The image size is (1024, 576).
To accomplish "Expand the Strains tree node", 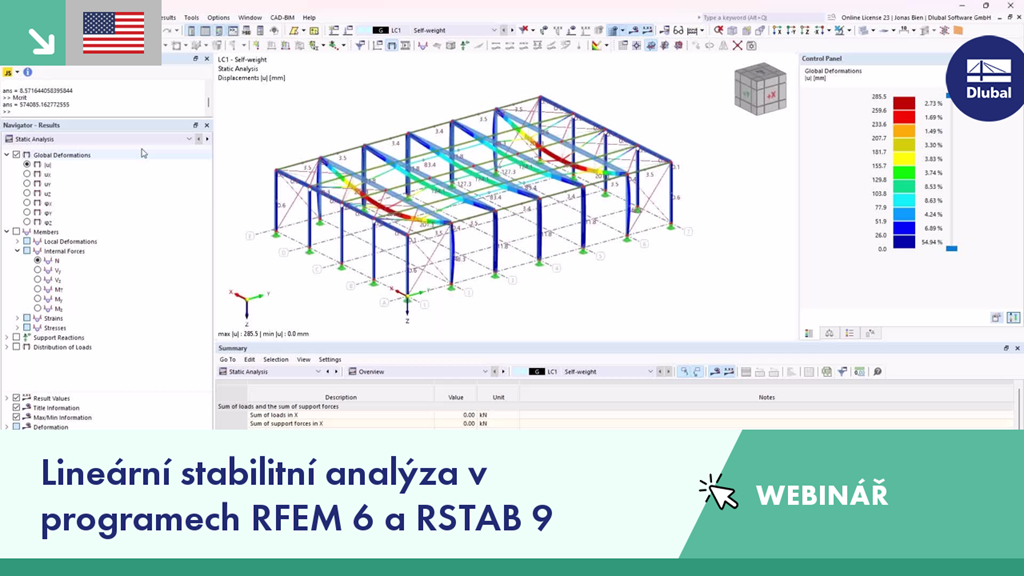I will 18,318.
